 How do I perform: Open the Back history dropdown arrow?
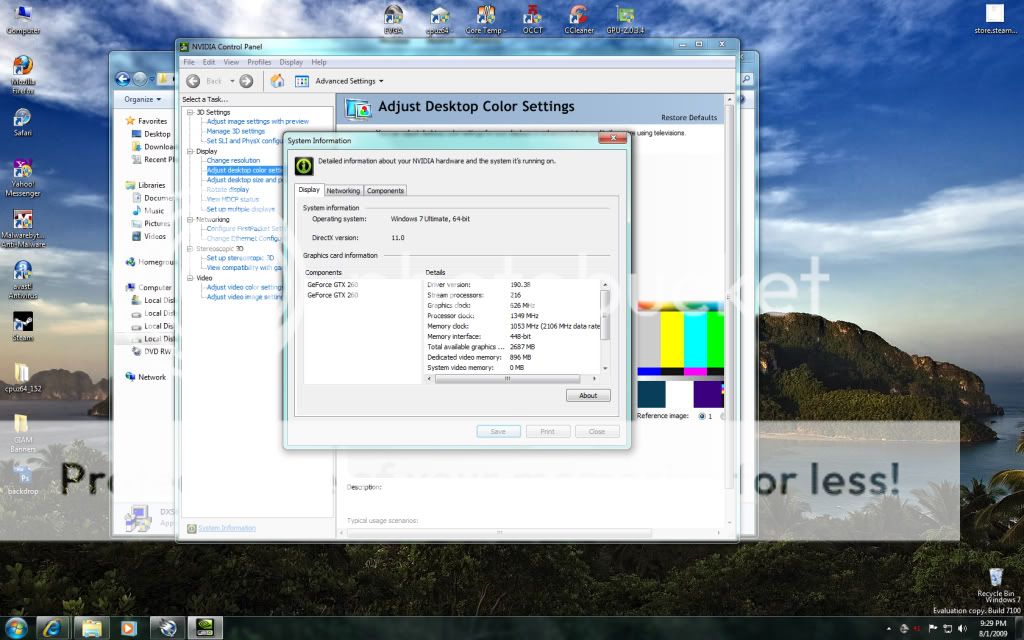coord(232,81)
